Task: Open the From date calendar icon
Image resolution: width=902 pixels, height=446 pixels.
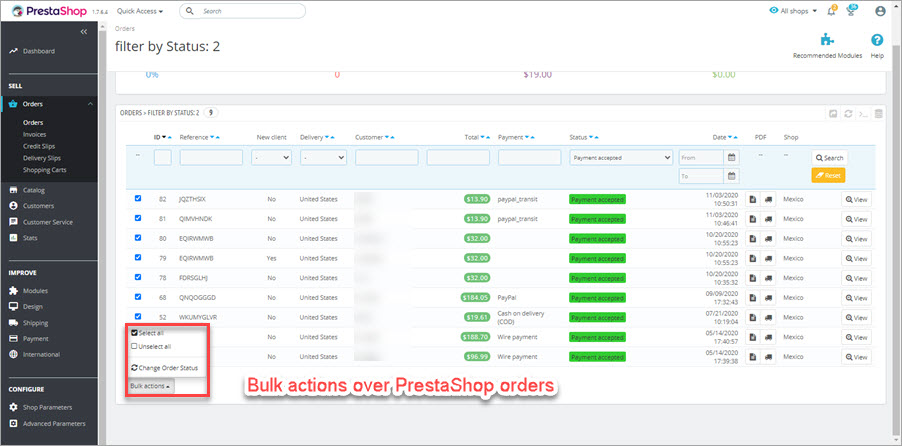Action: tap(732, 157)
